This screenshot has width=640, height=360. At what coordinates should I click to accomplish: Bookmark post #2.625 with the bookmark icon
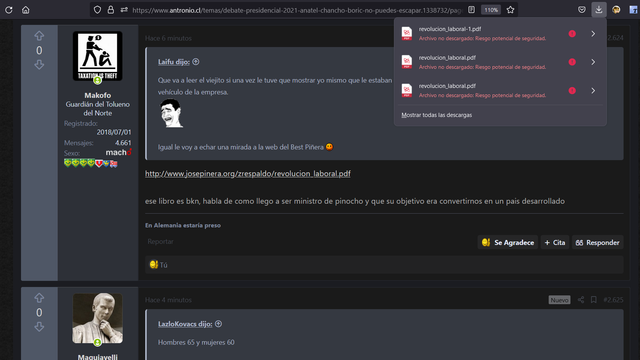click(594, 300)
